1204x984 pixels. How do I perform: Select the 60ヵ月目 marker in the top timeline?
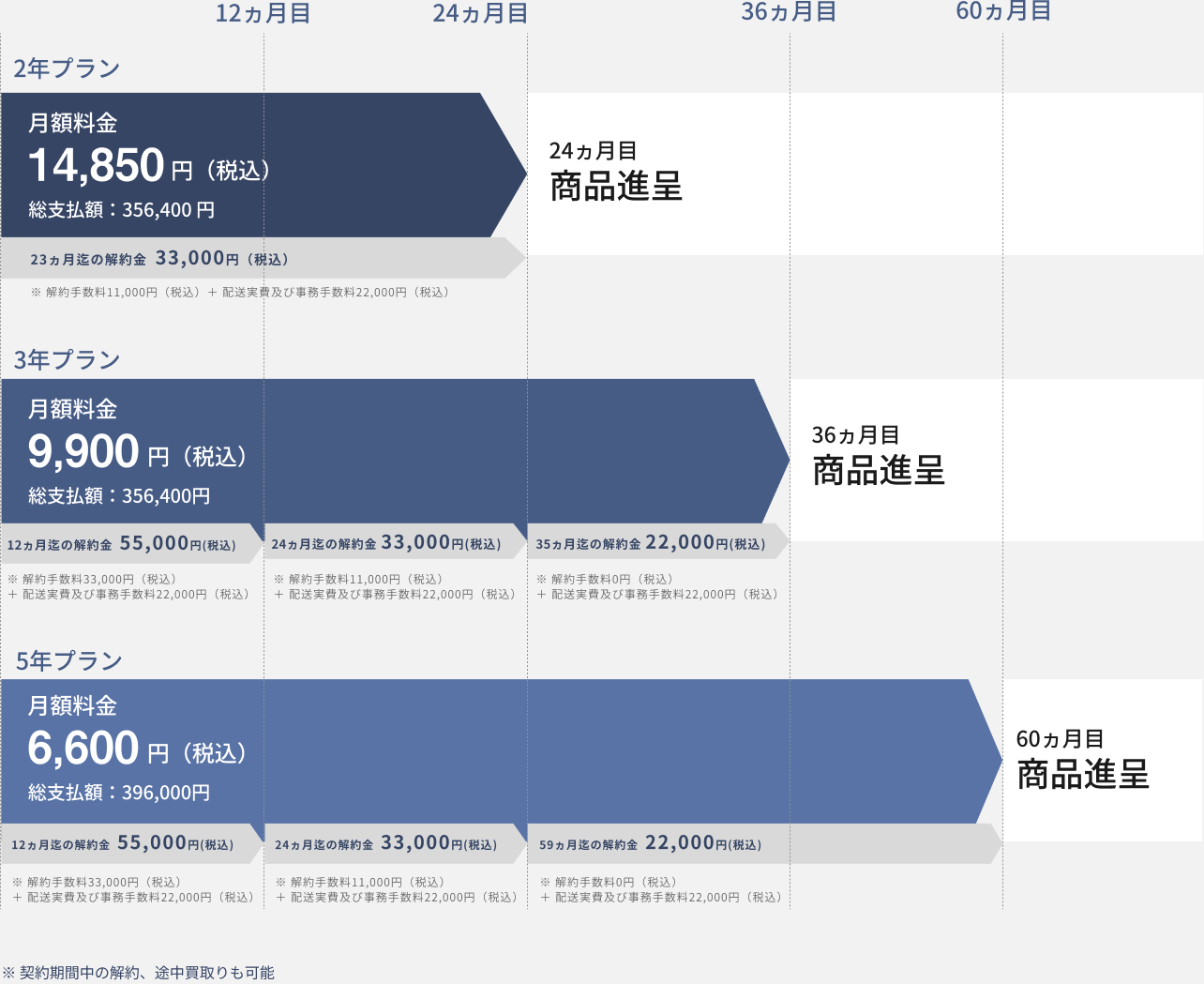click(1003, 11)
